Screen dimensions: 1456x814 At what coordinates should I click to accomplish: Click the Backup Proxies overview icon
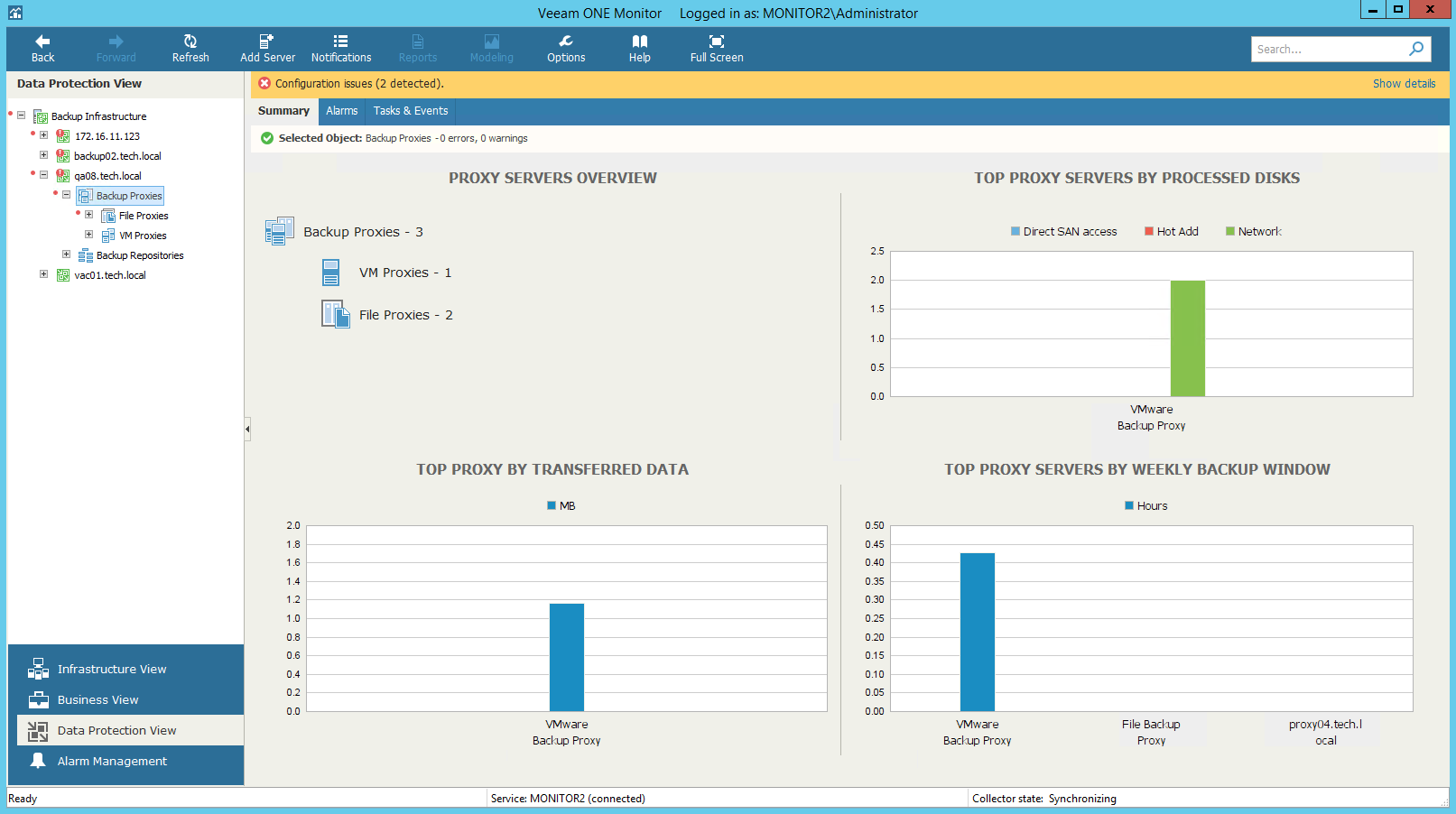(x=280, y=231)
